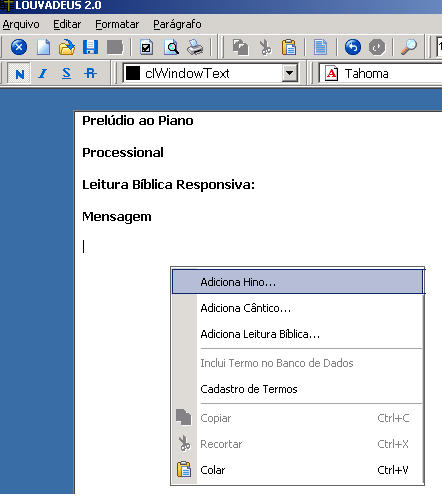This screenshot has width=442, height=498.
Task: Choose Cadastro de Termos entry
Action: coord(249,389)
